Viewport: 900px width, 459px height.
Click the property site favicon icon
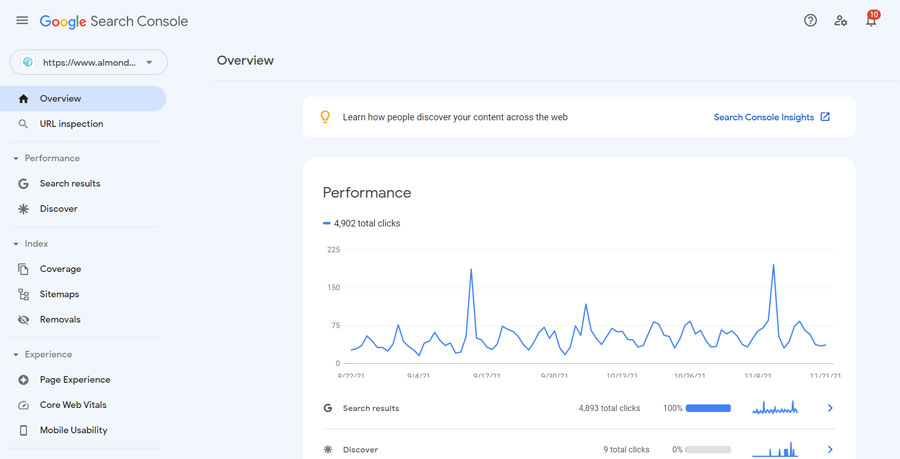(28, 62)
